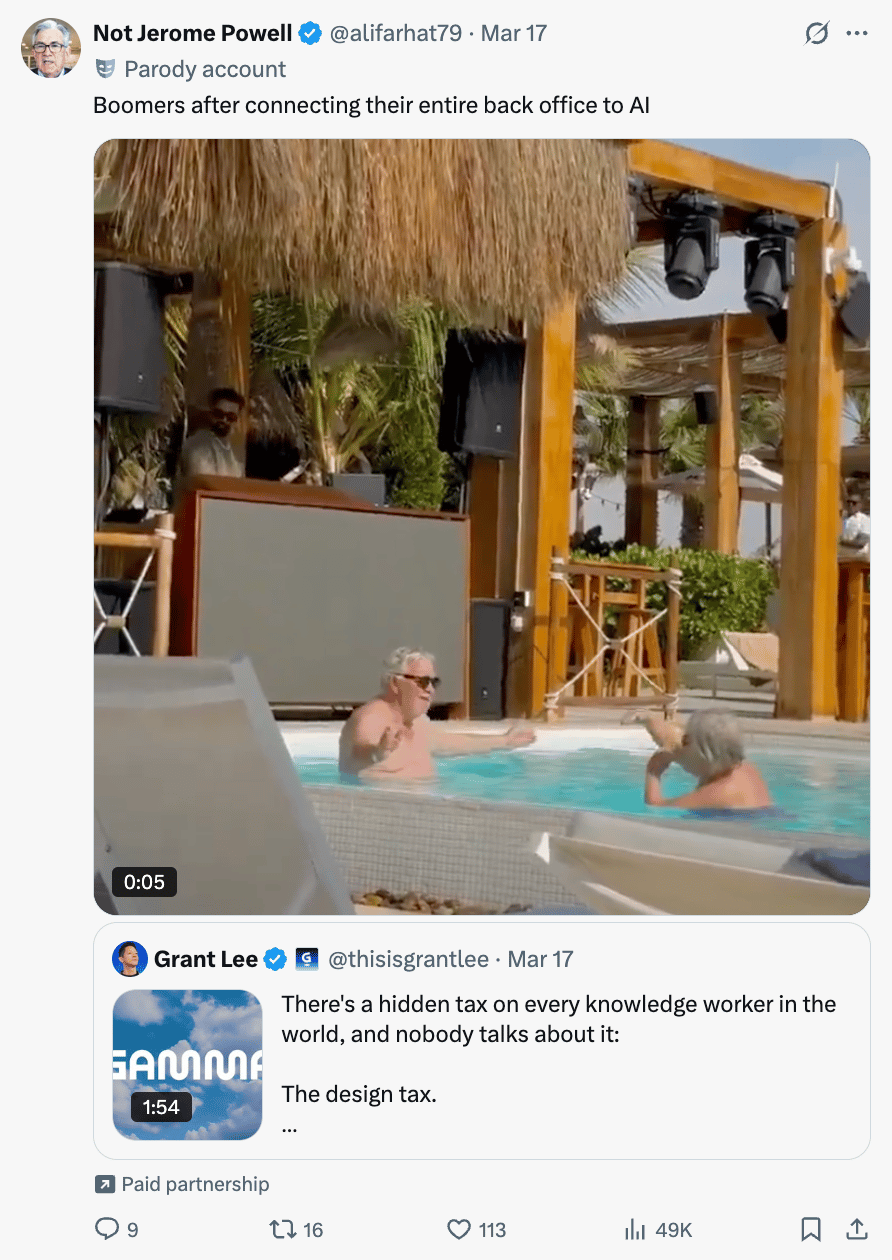Like the post with heart icon

pos(459,1229)
